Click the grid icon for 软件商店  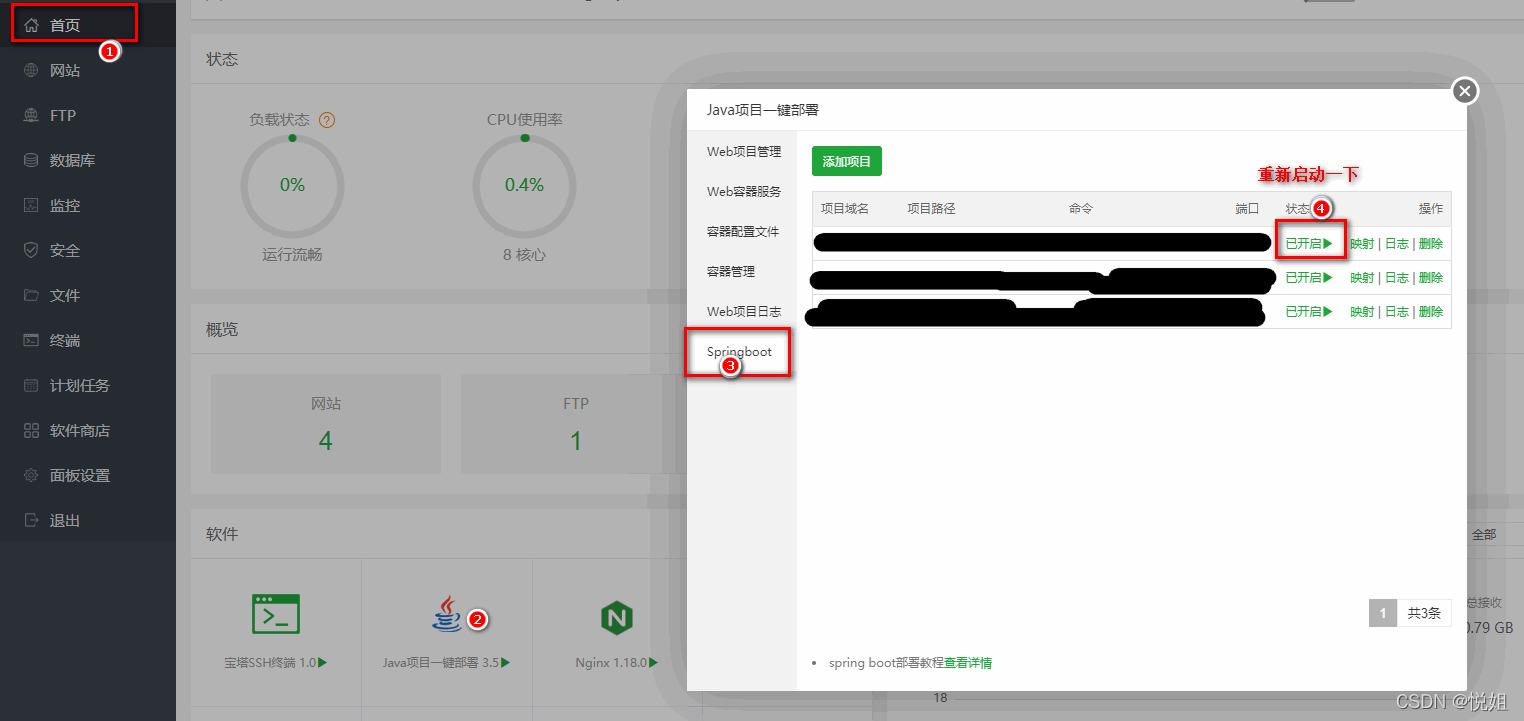coord(31,430)
